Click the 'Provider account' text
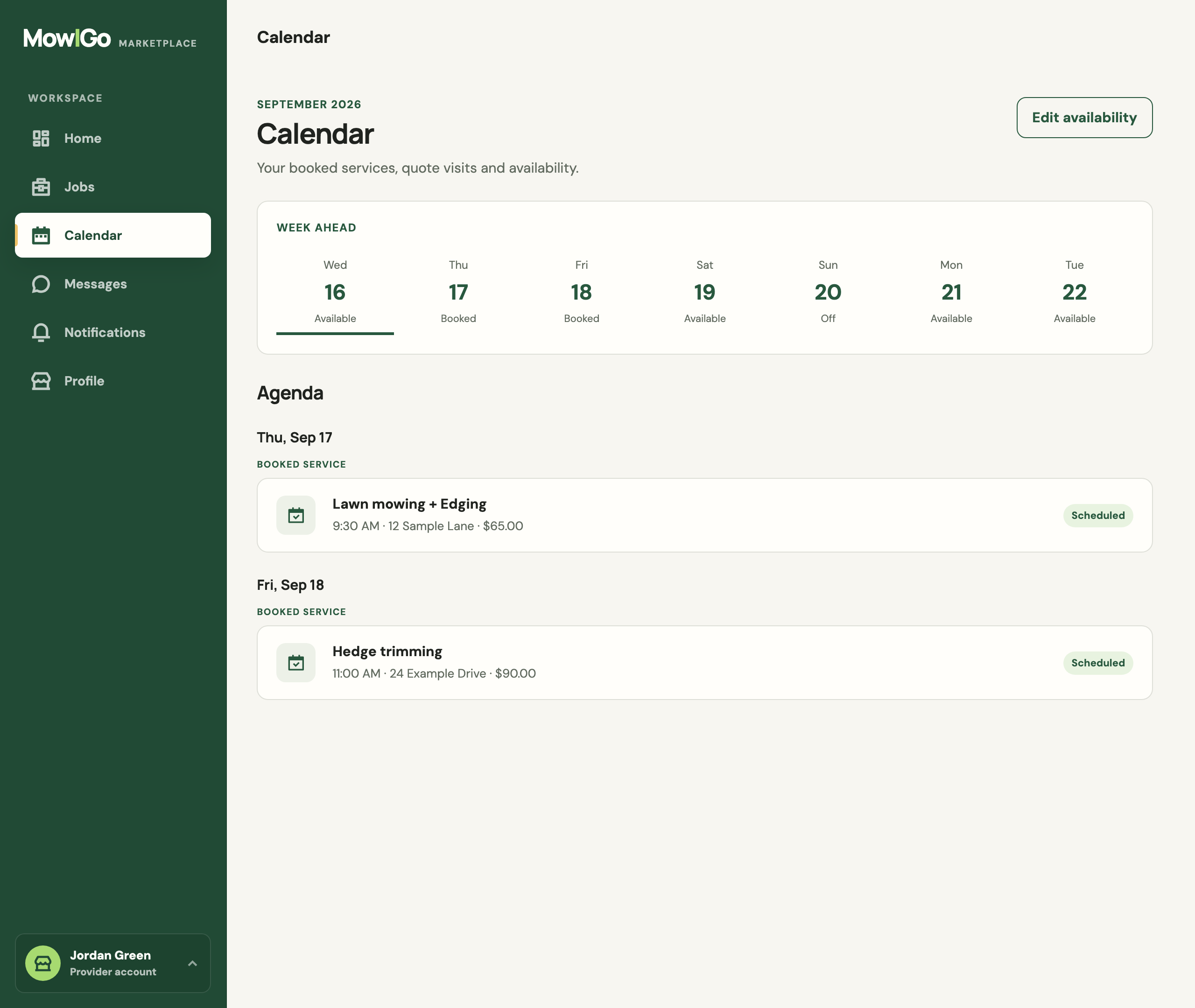 tap(113, 972)
